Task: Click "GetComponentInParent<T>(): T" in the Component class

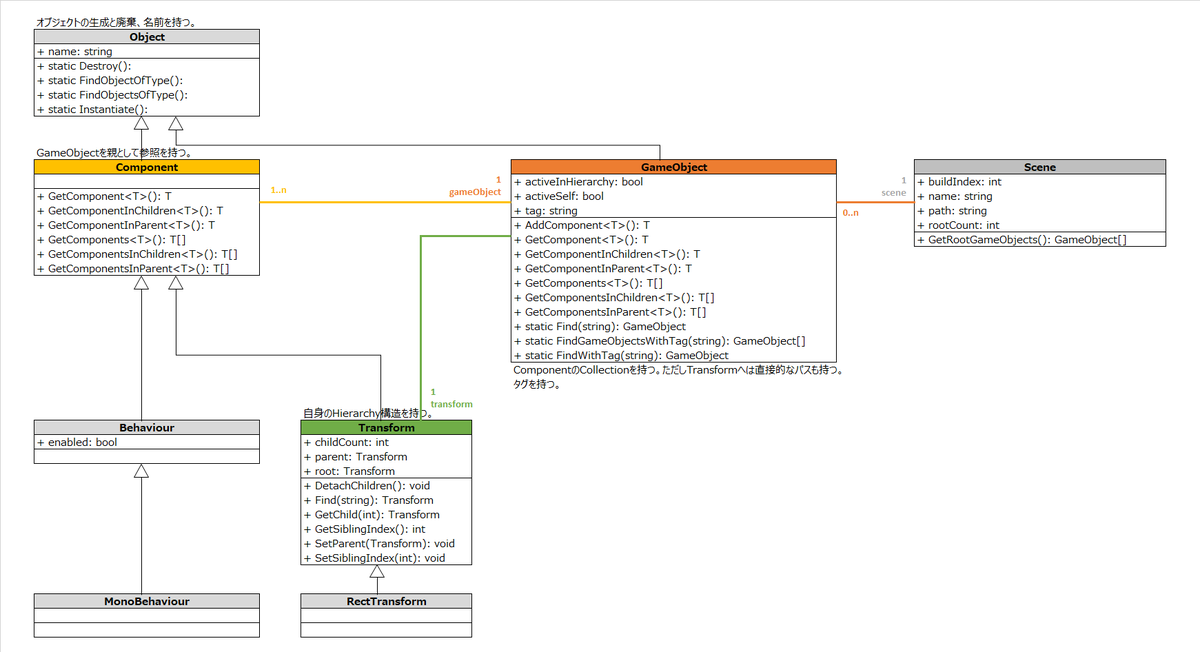Action: 126,226
